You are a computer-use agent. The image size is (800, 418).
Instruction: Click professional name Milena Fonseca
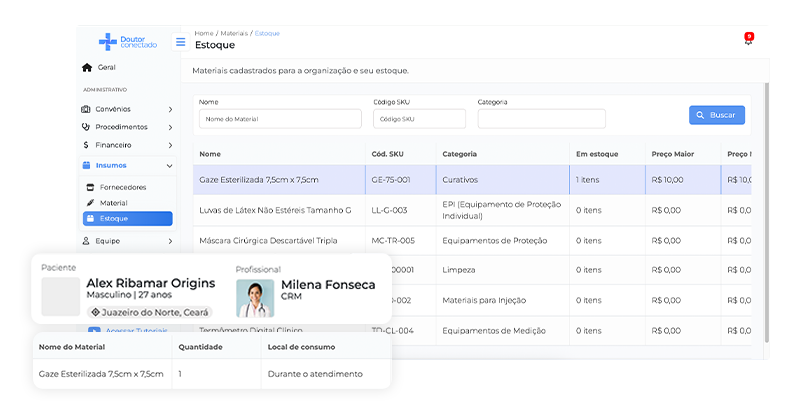328,285
